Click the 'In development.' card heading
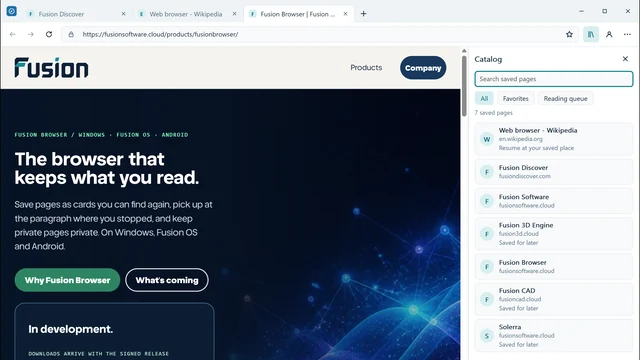 (x=71, y=329)
